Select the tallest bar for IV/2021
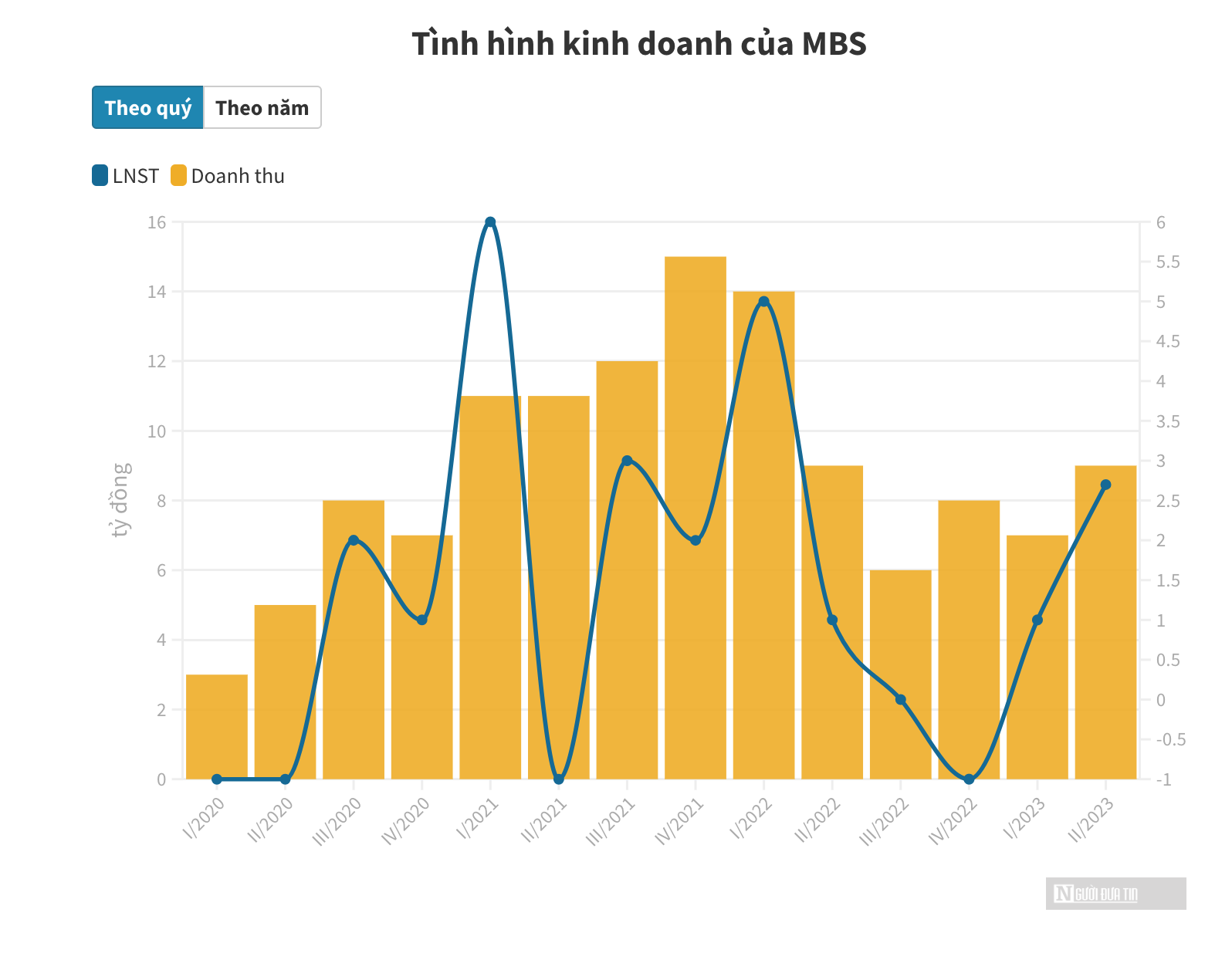This screenshot has width=1232, height=960. (x=696, y=518)
